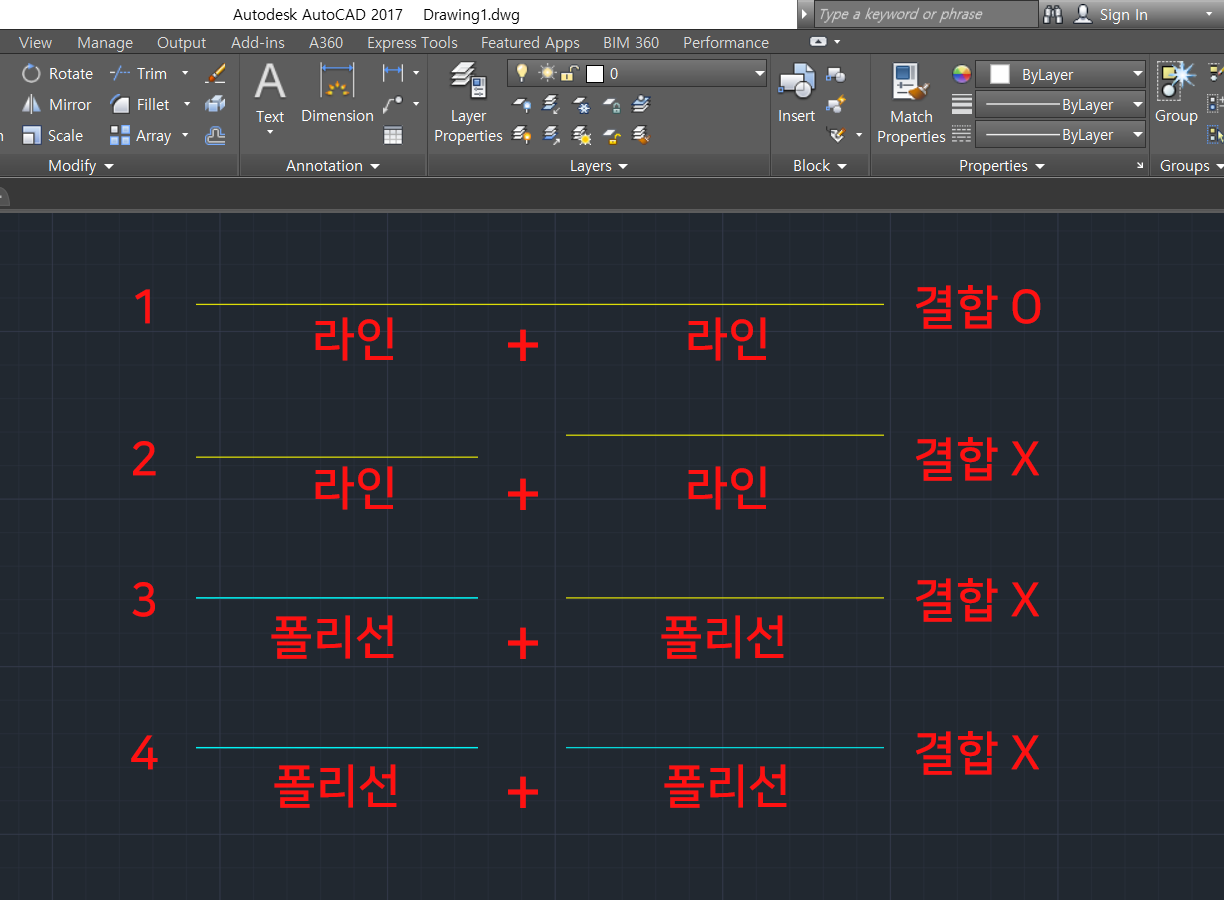Click the search binoculars icon
1224x900 pixels.
pos(1053,14)
